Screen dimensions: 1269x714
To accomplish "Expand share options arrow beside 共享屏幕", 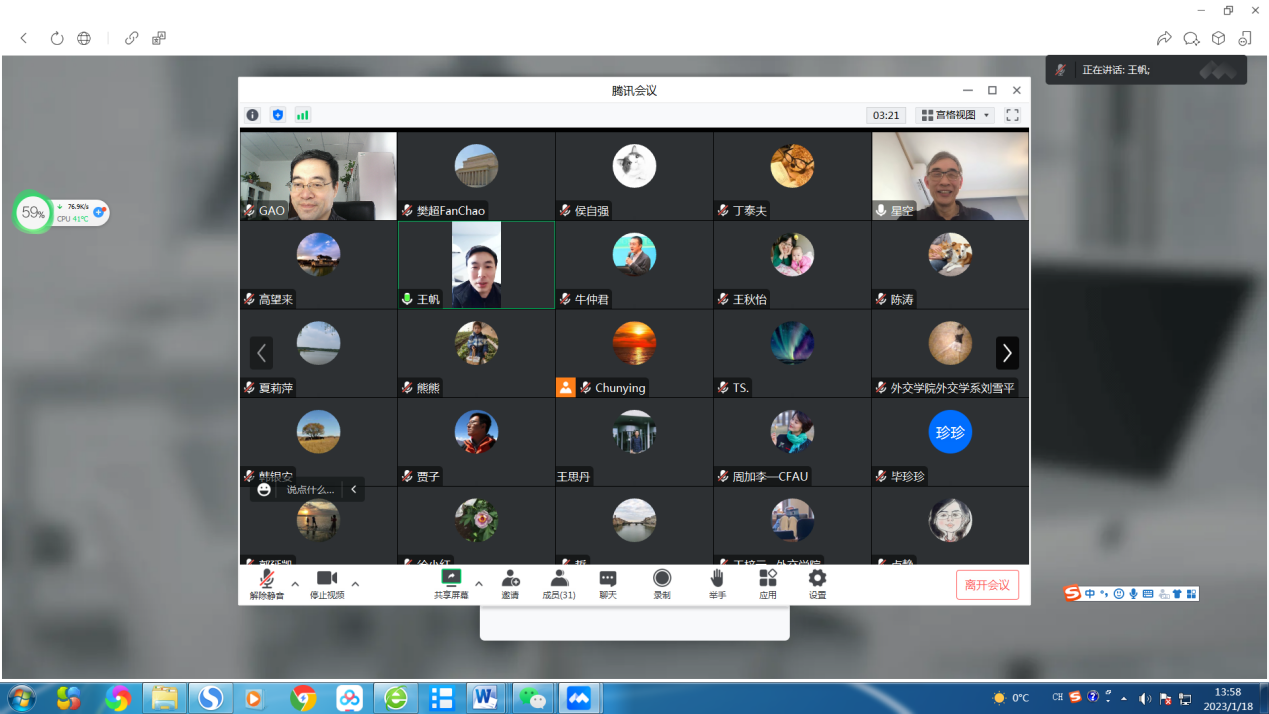I will point(479,584).
